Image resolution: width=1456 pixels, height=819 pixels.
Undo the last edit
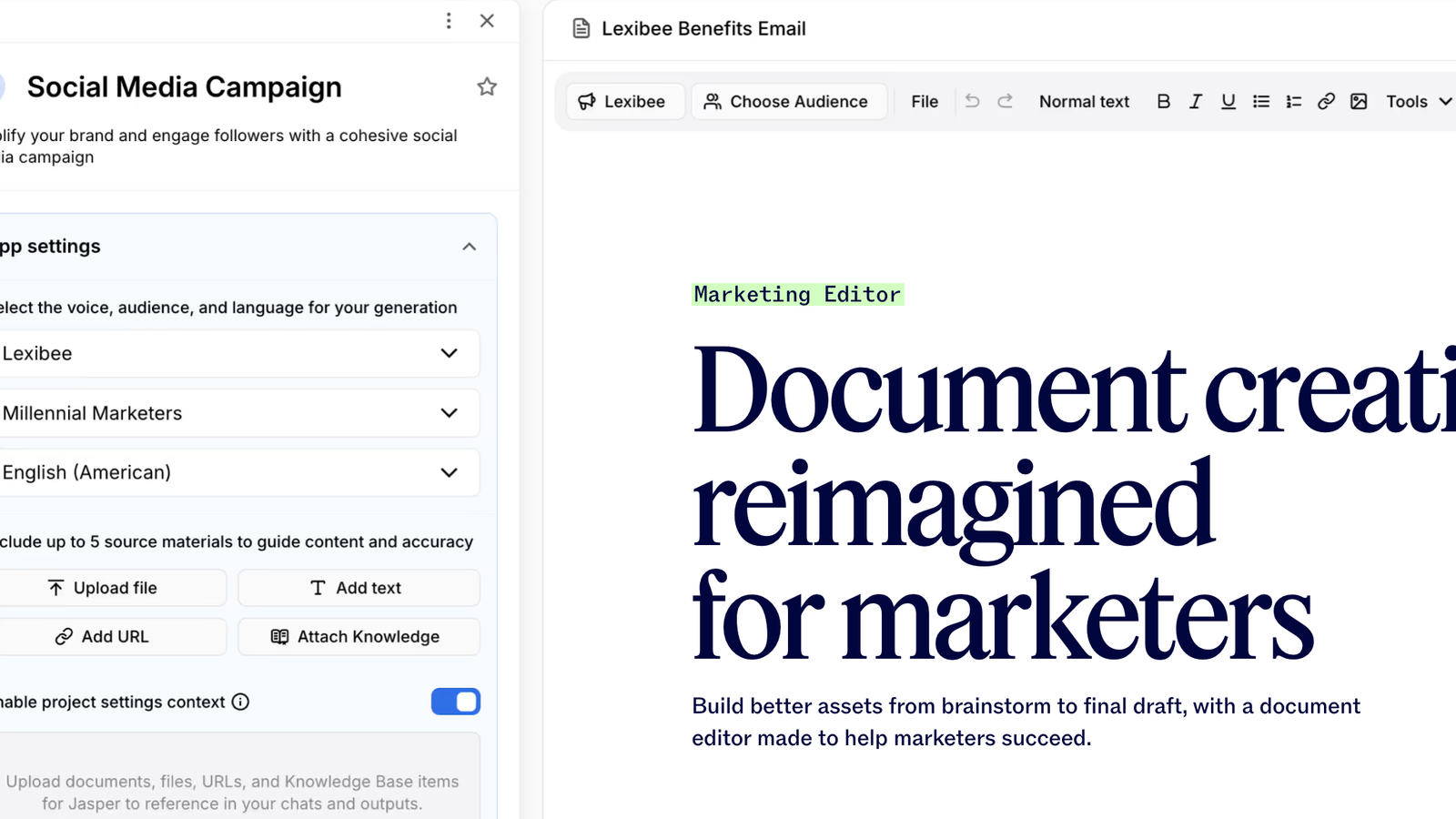972,101
